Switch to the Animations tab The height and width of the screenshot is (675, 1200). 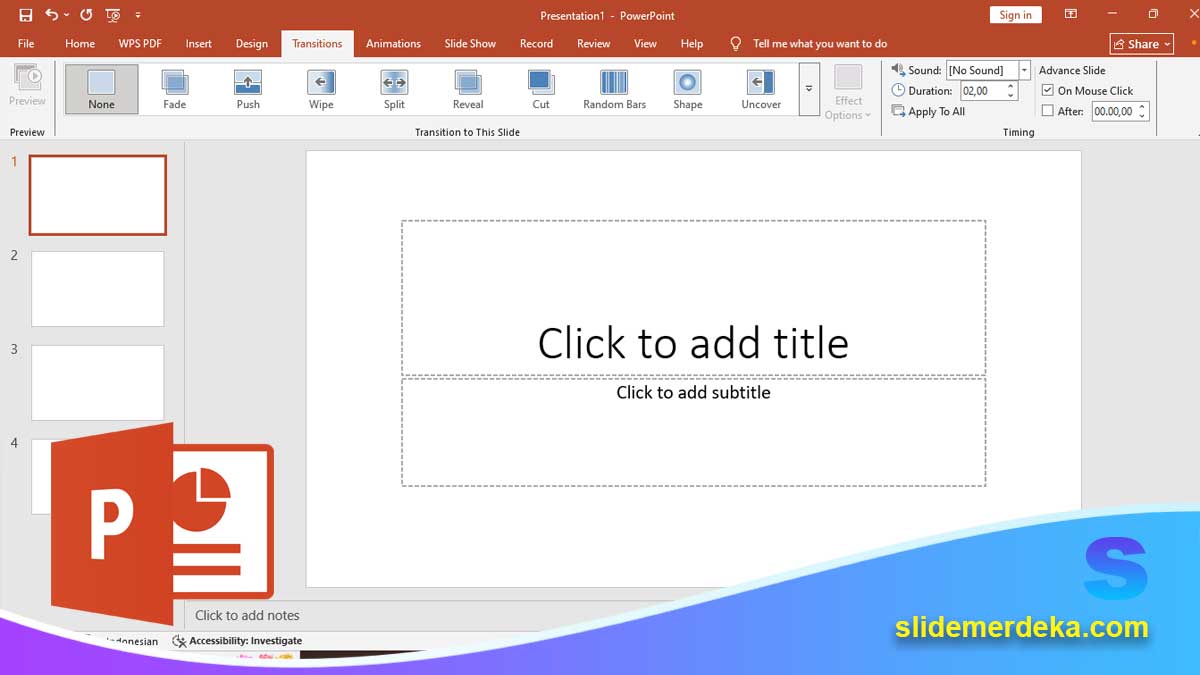(x=393, y=44)
